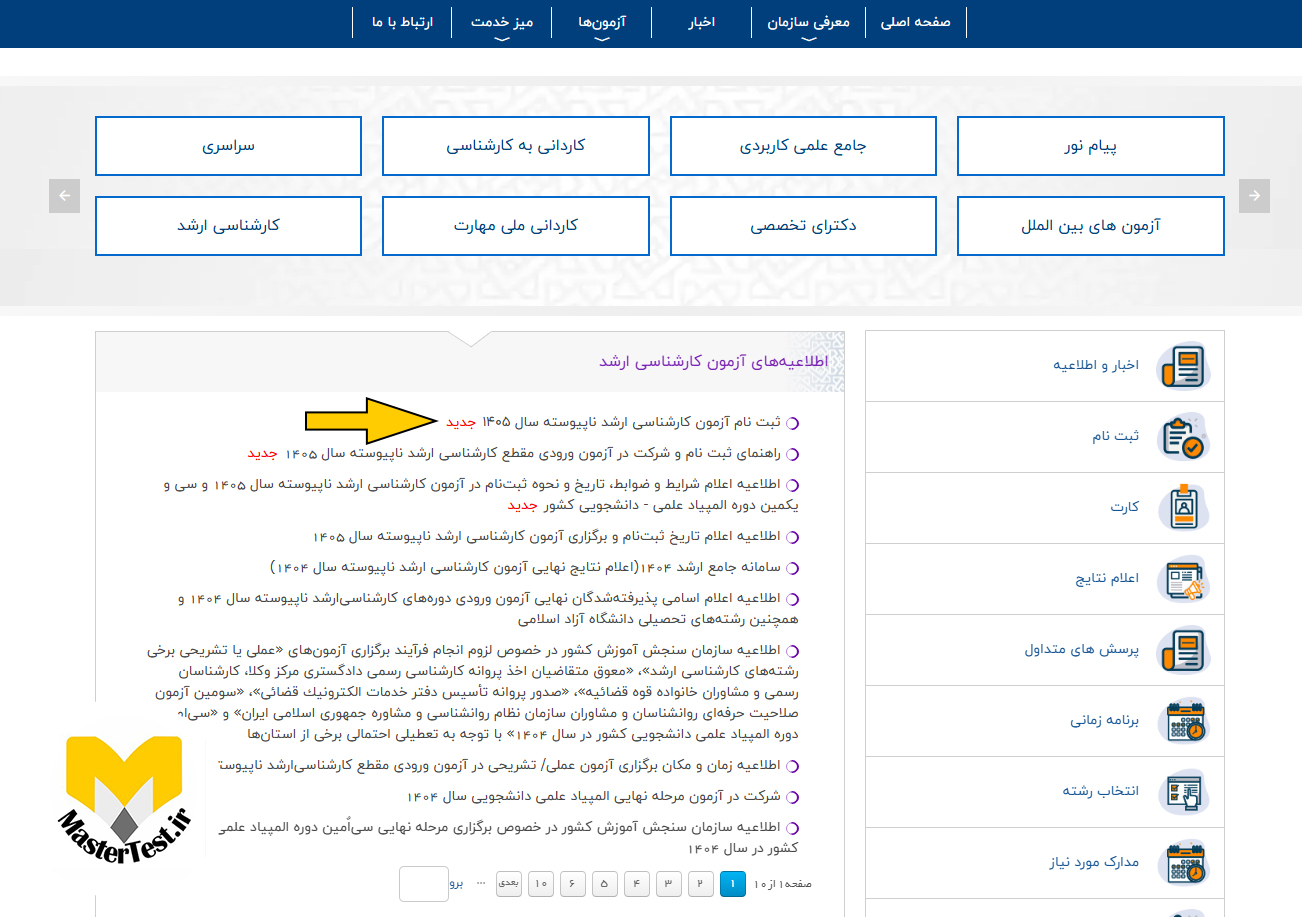Open the انتخاب رشته field-selection icon
Viewport: 1302px width, 917px height.
tap(1186, 793)
